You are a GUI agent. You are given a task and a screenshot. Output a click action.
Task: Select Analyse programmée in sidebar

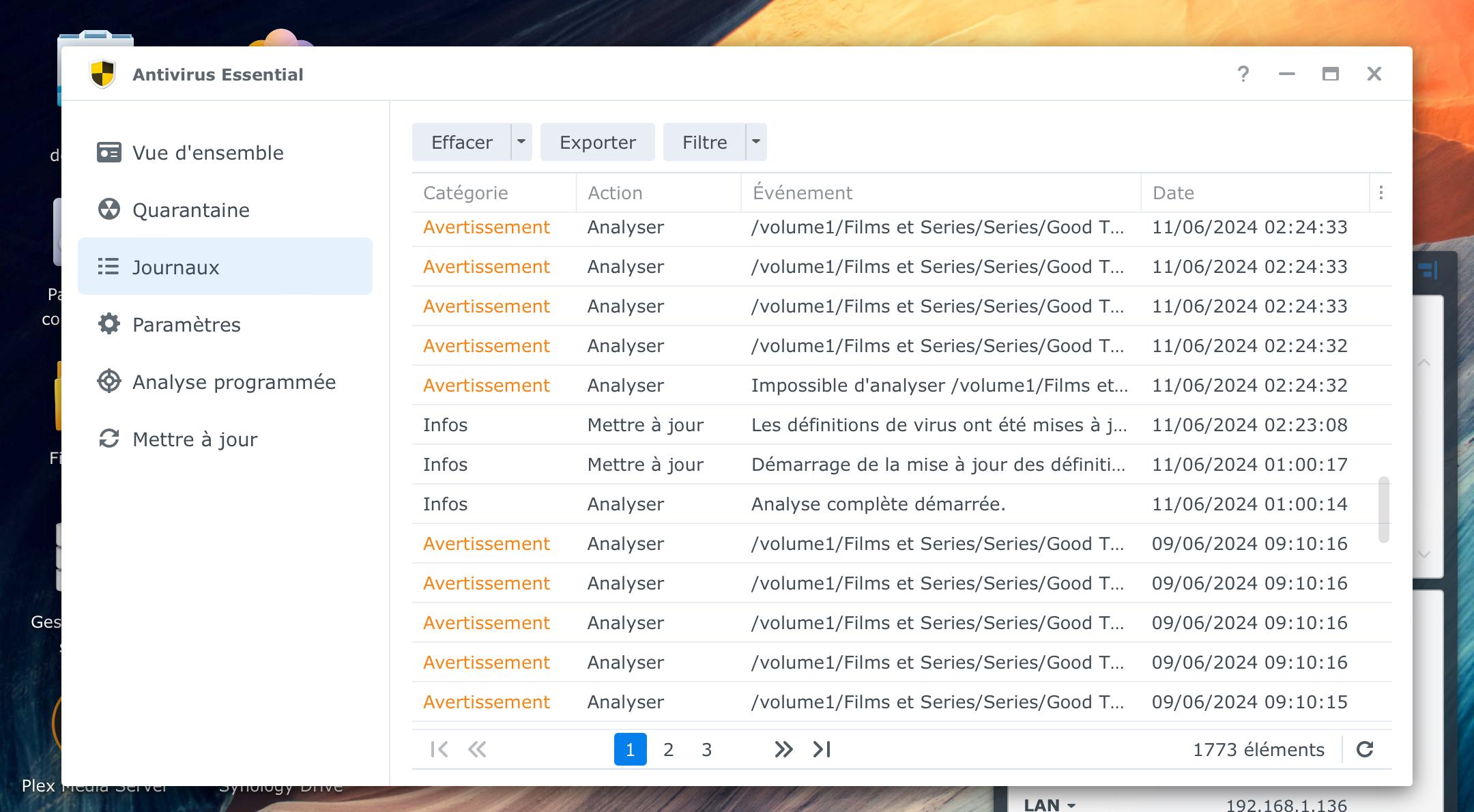tap(234, 382)
